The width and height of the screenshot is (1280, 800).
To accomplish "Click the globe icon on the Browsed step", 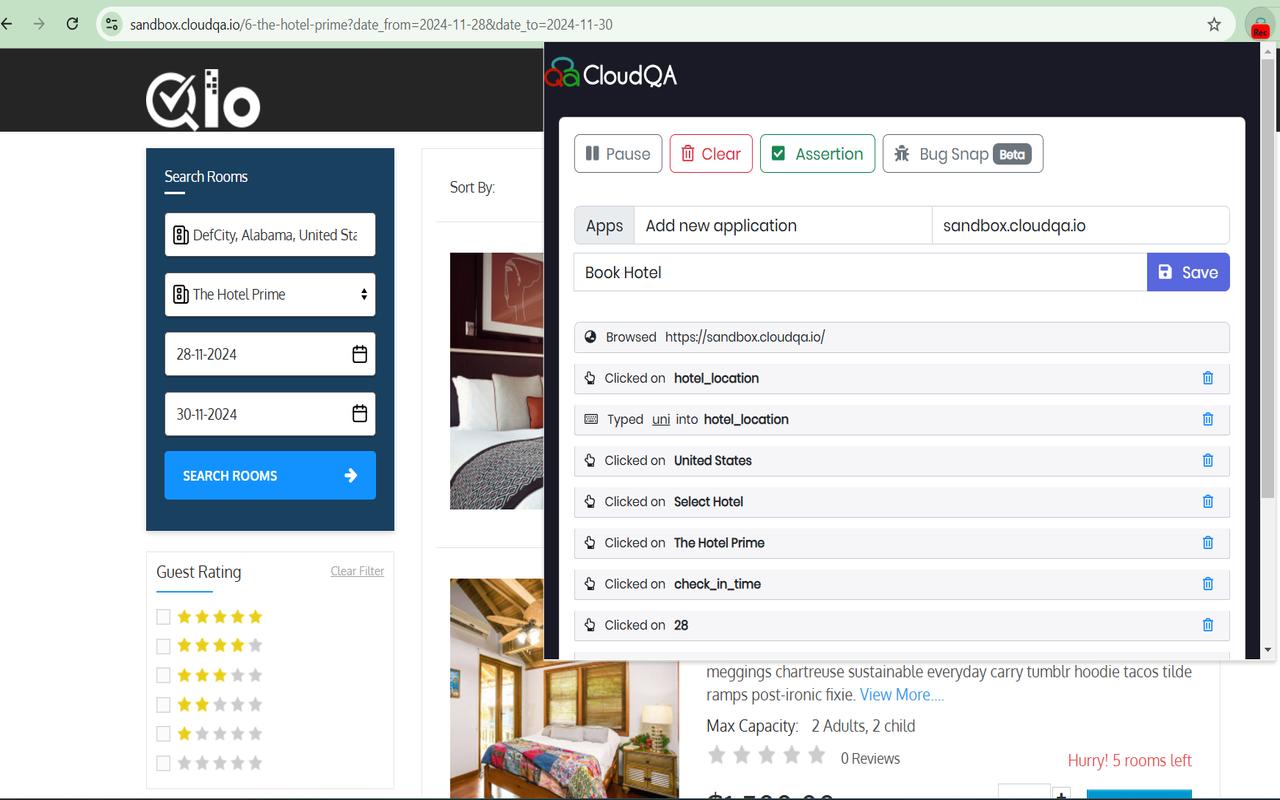I will [x=591, y=337].
